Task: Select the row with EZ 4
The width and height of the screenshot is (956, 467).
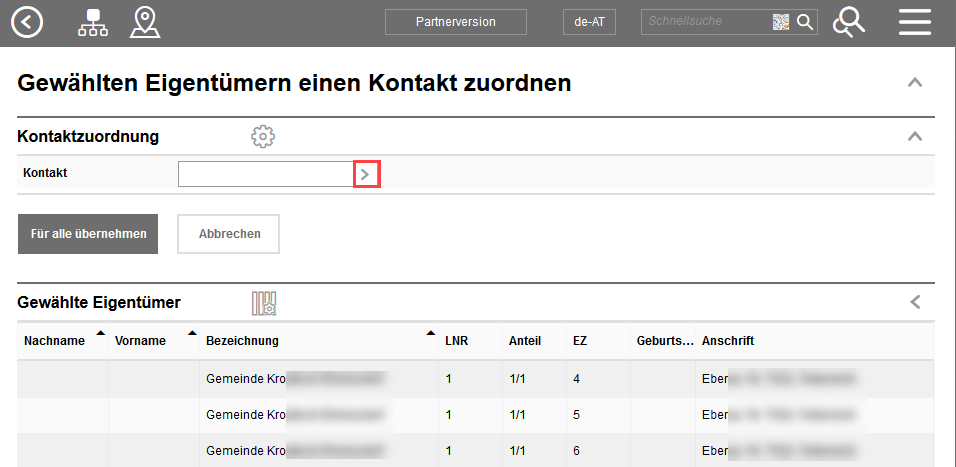Action: [x=476, y=379]
